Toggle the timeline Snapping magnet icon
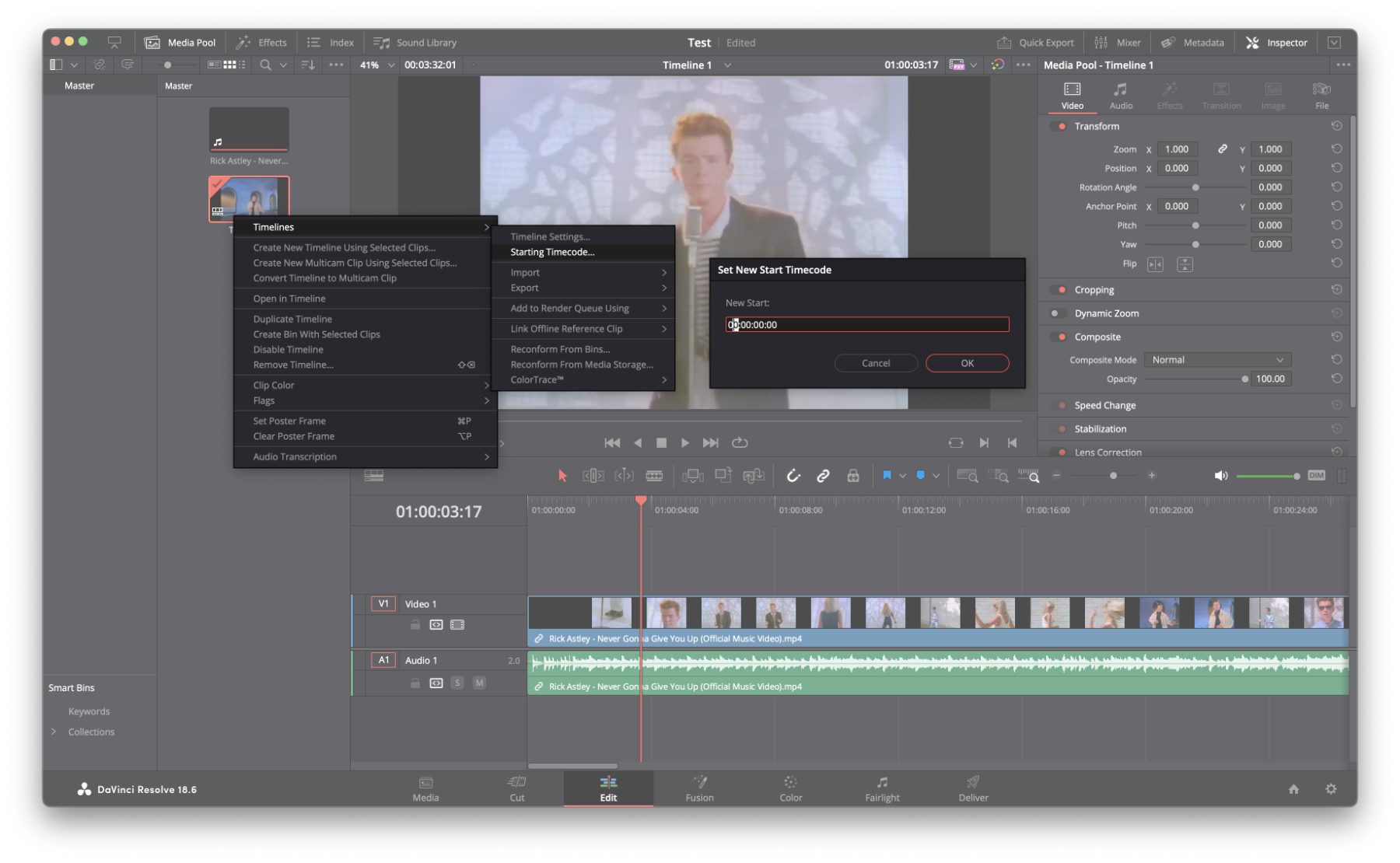The width and height of the screenshot is (1400, 863). (793, 476)
